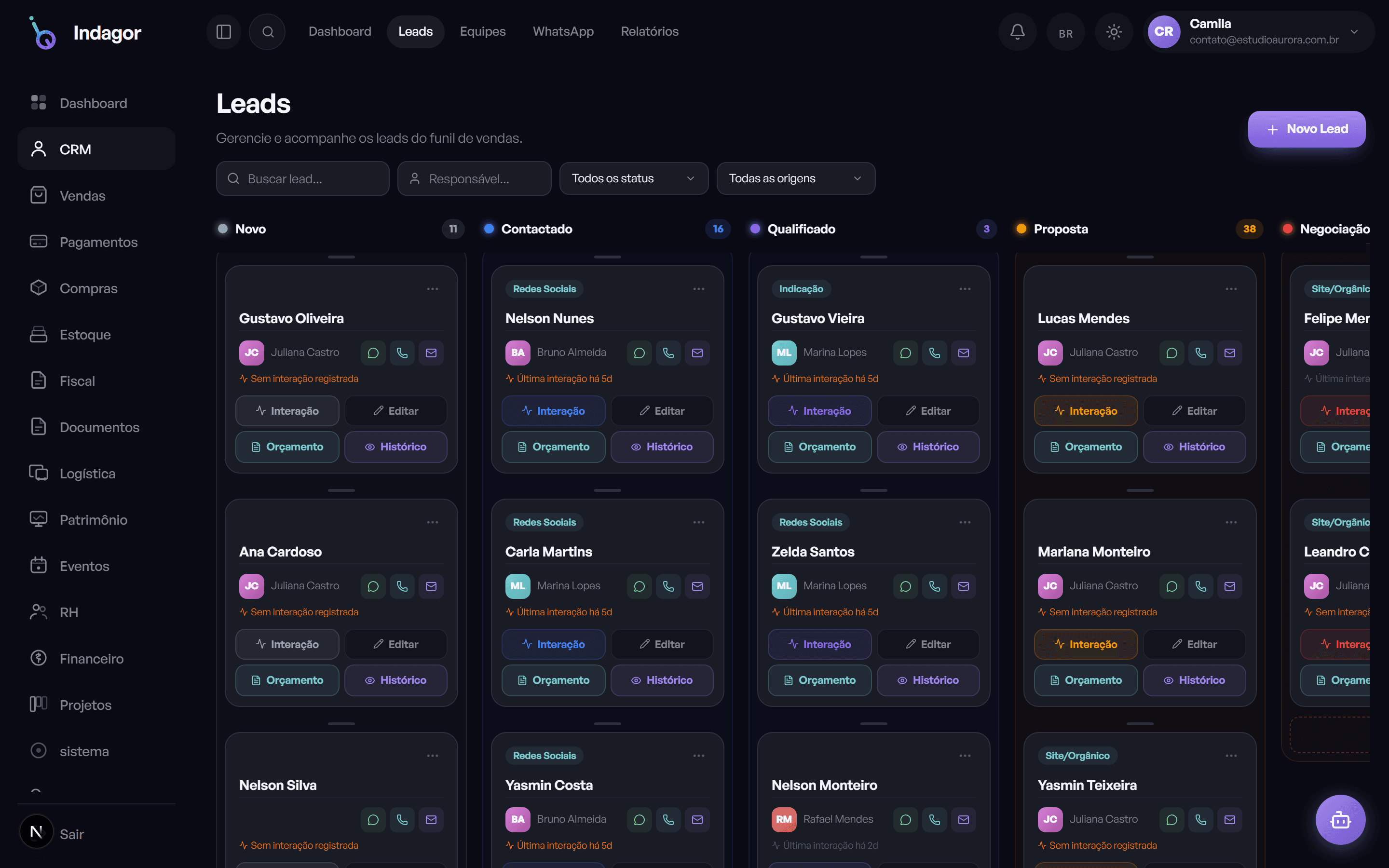Screen dimensions: 1389x868
Task: Click Orçamento on Gustavo Vieira card
Action: pos(819,447)
